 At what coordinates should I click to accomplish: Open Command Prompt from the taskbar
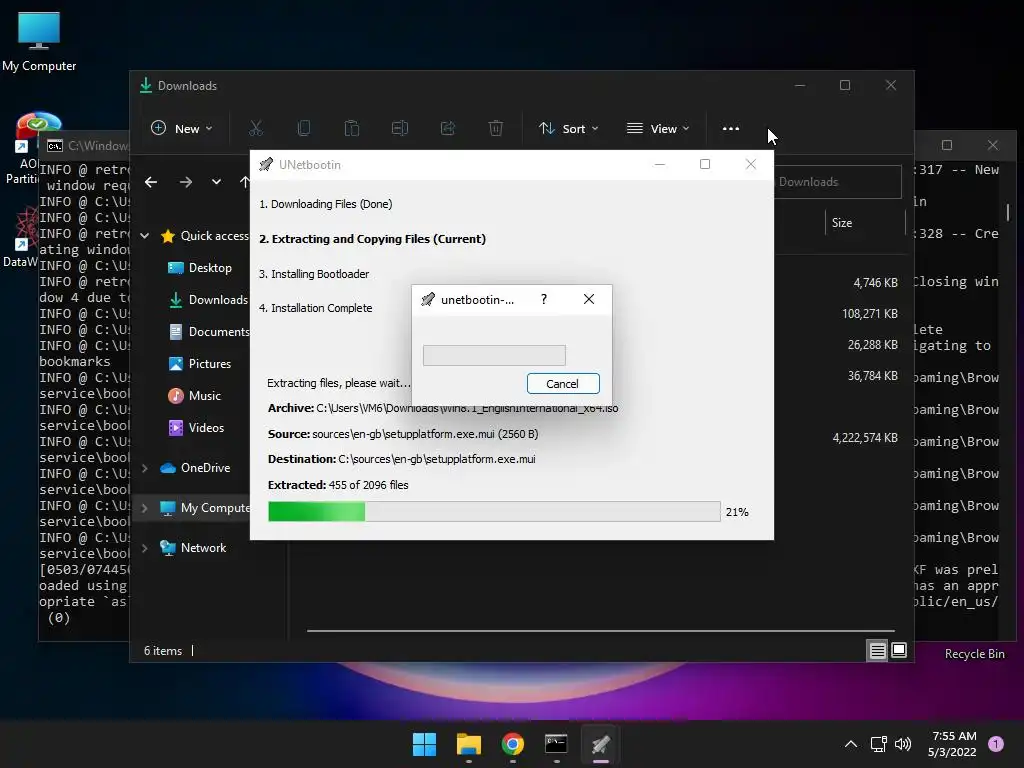(x=556, y=744)
